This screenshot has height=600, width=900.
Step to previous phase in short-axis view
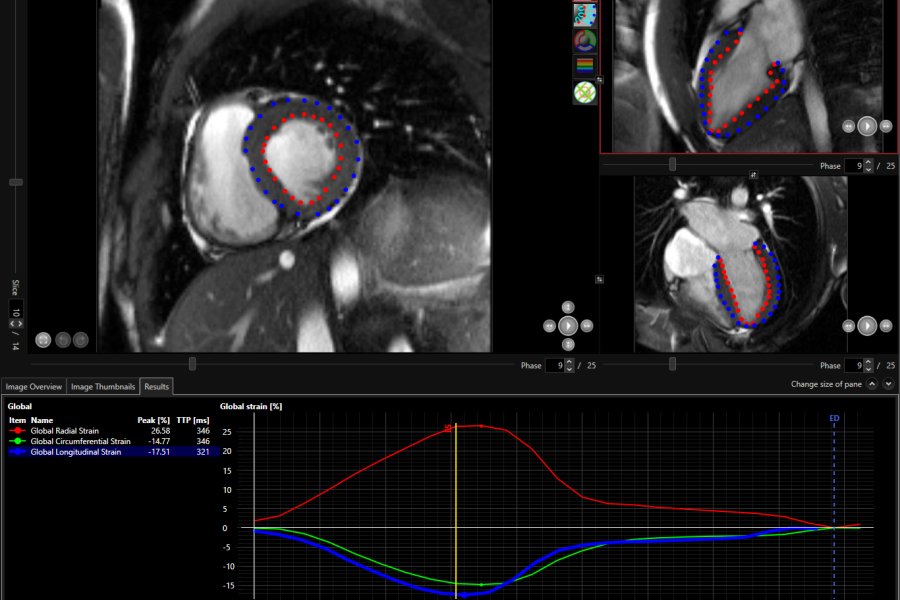(x=549, y=325)
